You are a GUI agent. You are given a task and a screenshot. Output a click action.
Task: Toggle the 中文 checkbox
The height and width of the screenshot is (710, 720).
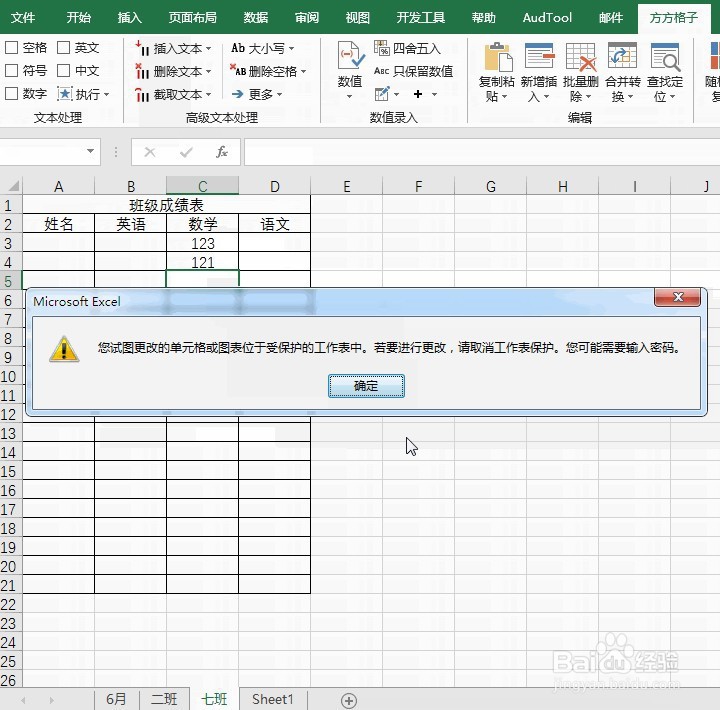(x=63, y=70)
